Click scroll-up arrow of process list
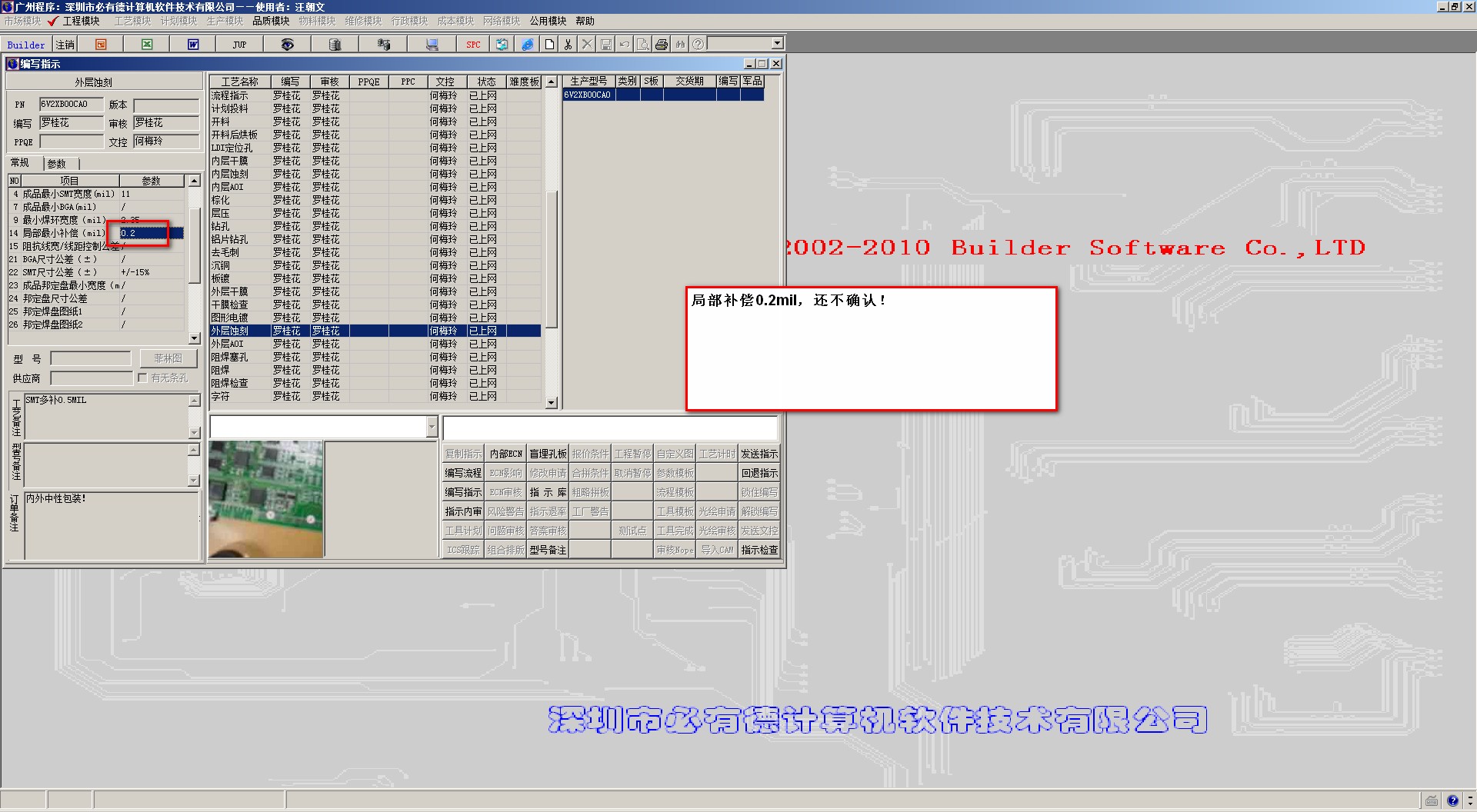The height and width of the screenshot is (812, 1477). (x=551, y=82)
